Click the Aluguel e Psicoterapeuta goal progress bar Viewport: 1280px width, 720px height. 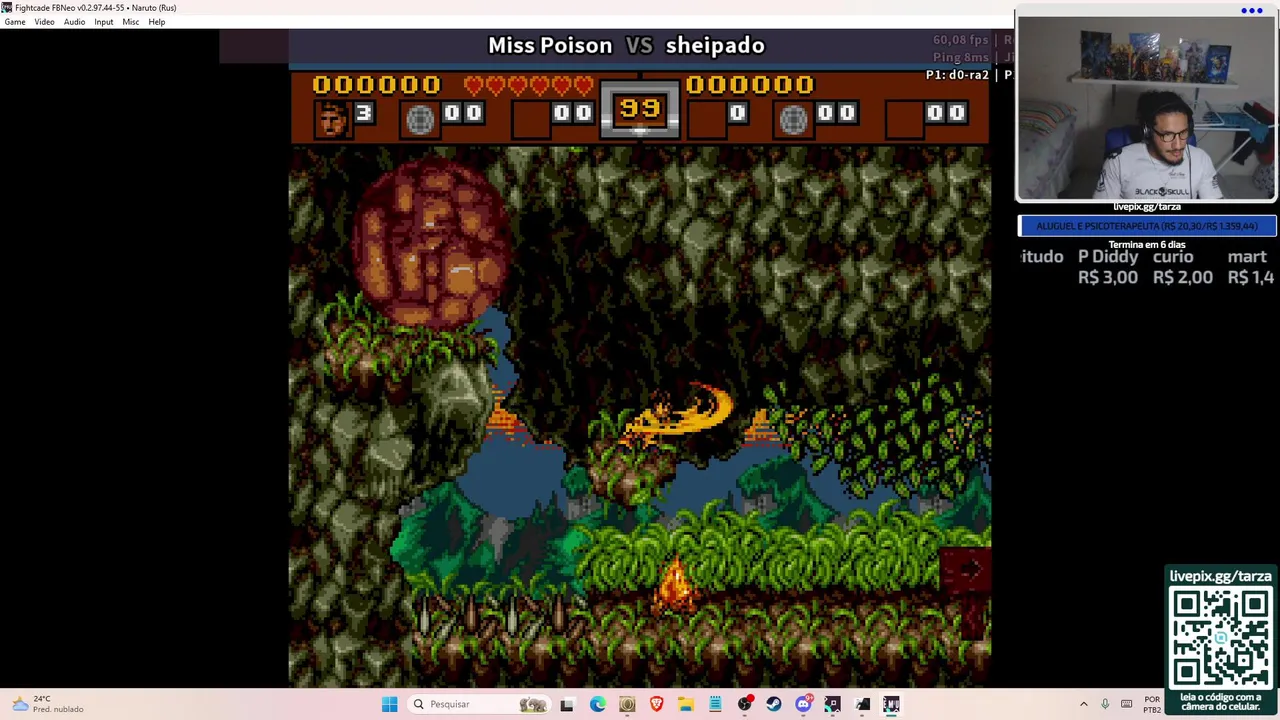tap(1147, 226)
